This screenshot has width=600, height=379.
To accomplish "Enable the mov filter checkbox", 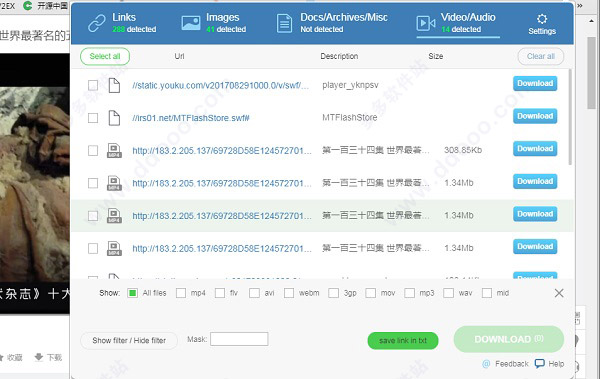I will (x=370, y=293).
